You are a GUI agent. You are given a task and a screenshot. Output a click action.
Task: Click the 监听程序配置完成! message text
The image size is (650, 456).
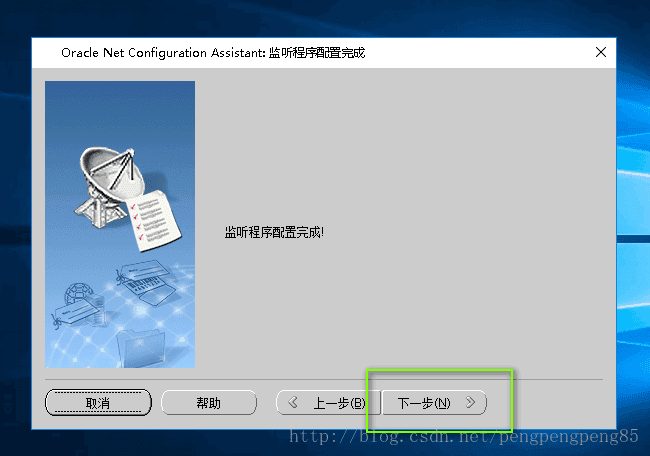[274, 232]
